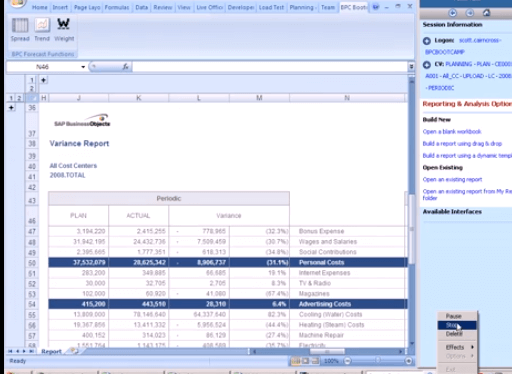Image resolution: width=512 pixels, height=374 pixels.
Task: Click the Logon session icon
Action: click(x=427, y=41)
